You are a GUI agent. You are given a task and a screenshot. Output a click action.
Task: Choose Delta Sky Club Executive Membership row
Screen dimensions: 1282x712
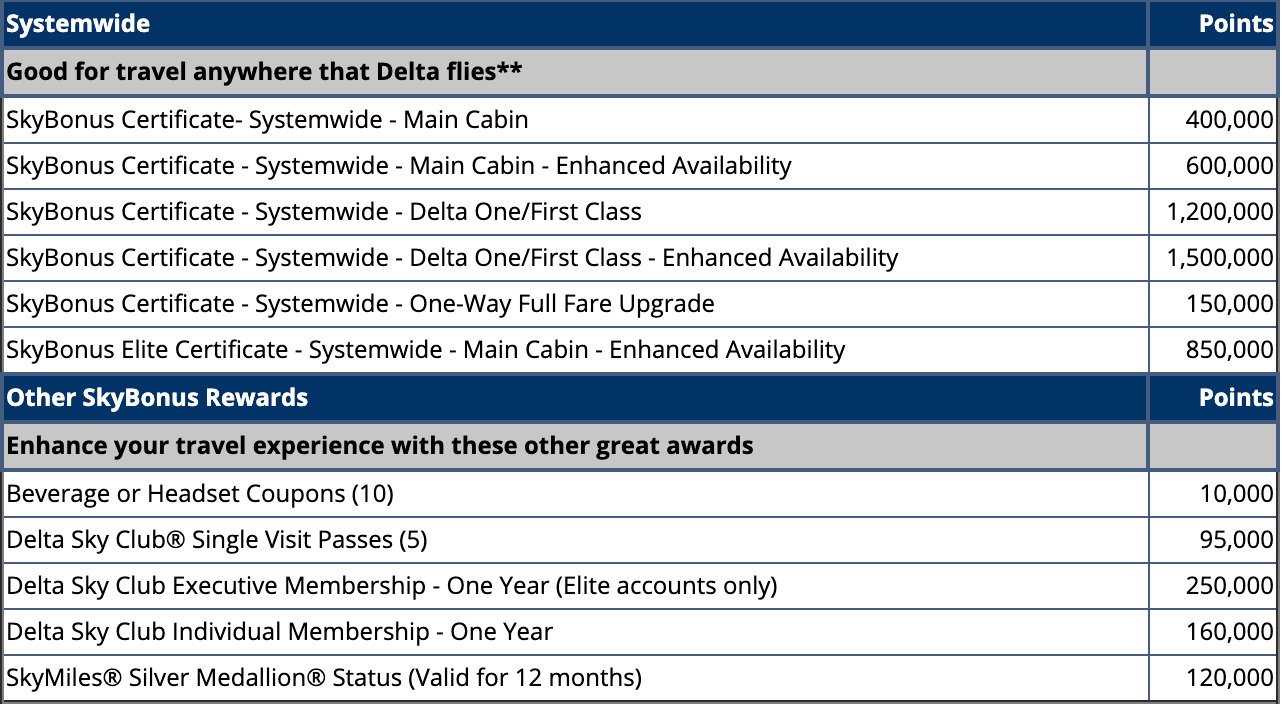pyautogui.click(x=391, y=586)
